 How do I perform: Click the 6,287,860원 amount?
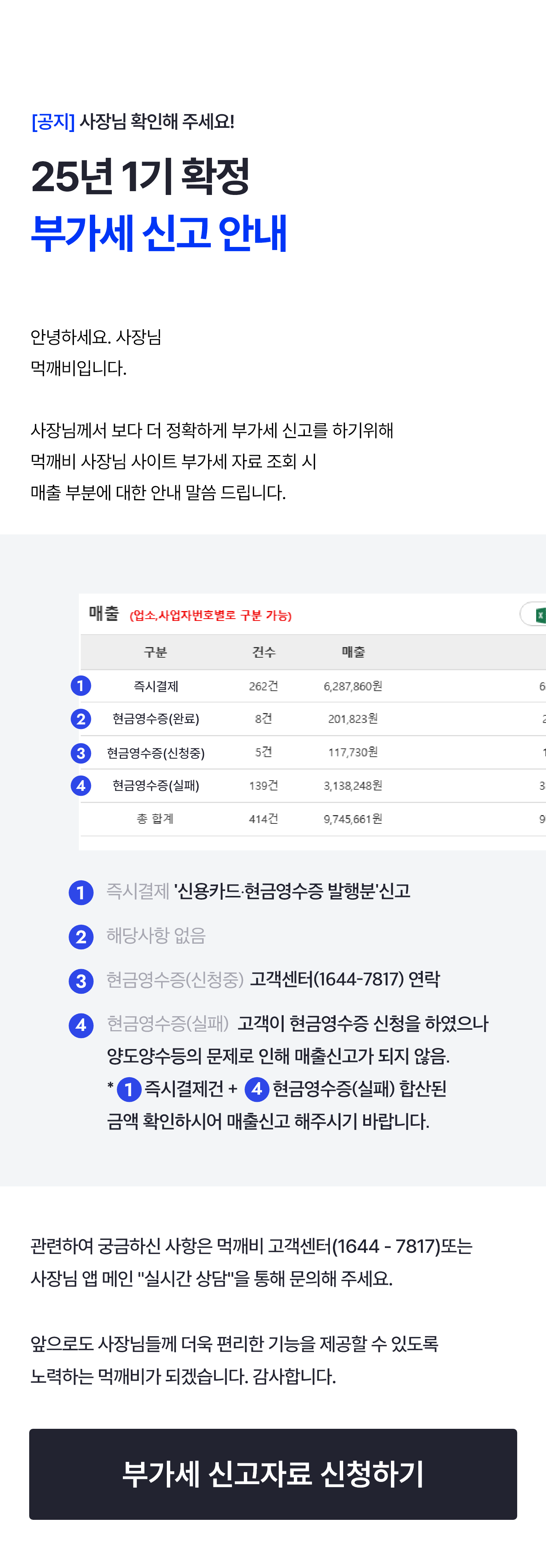(x=353, y=686)
